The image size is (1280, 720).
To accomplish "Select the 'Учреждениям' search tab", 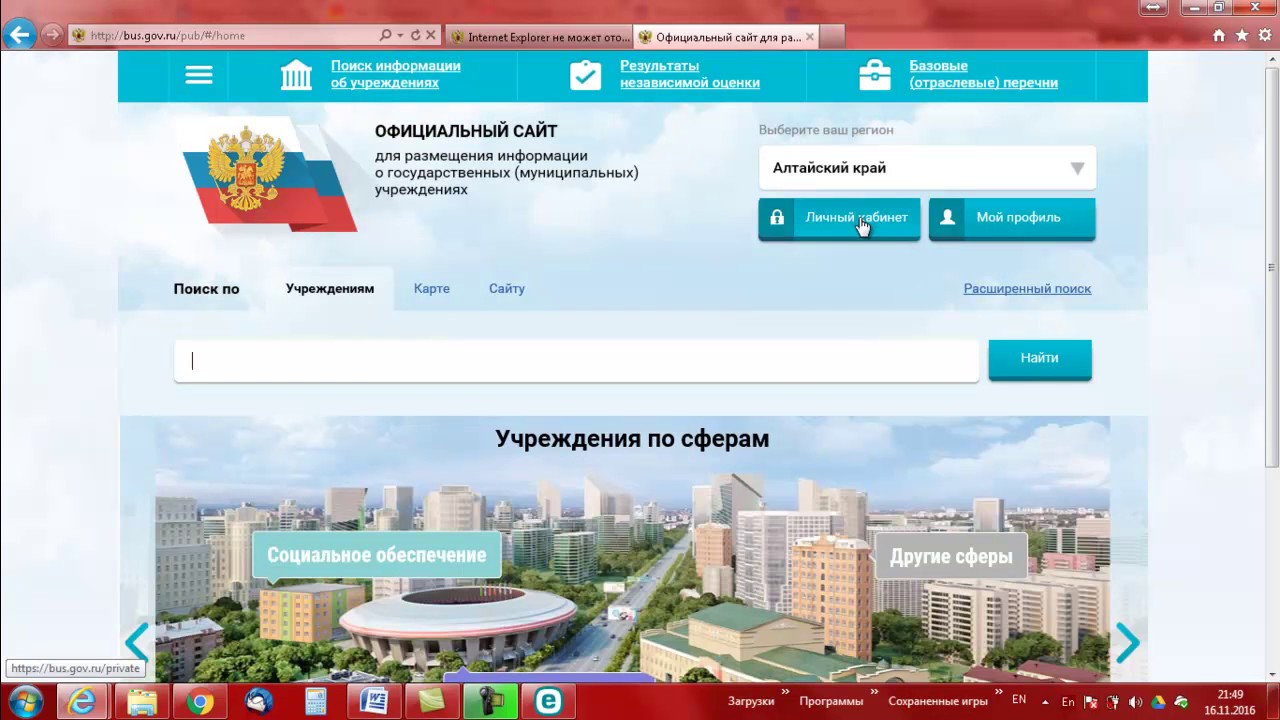I will click(x=330, y=288).
